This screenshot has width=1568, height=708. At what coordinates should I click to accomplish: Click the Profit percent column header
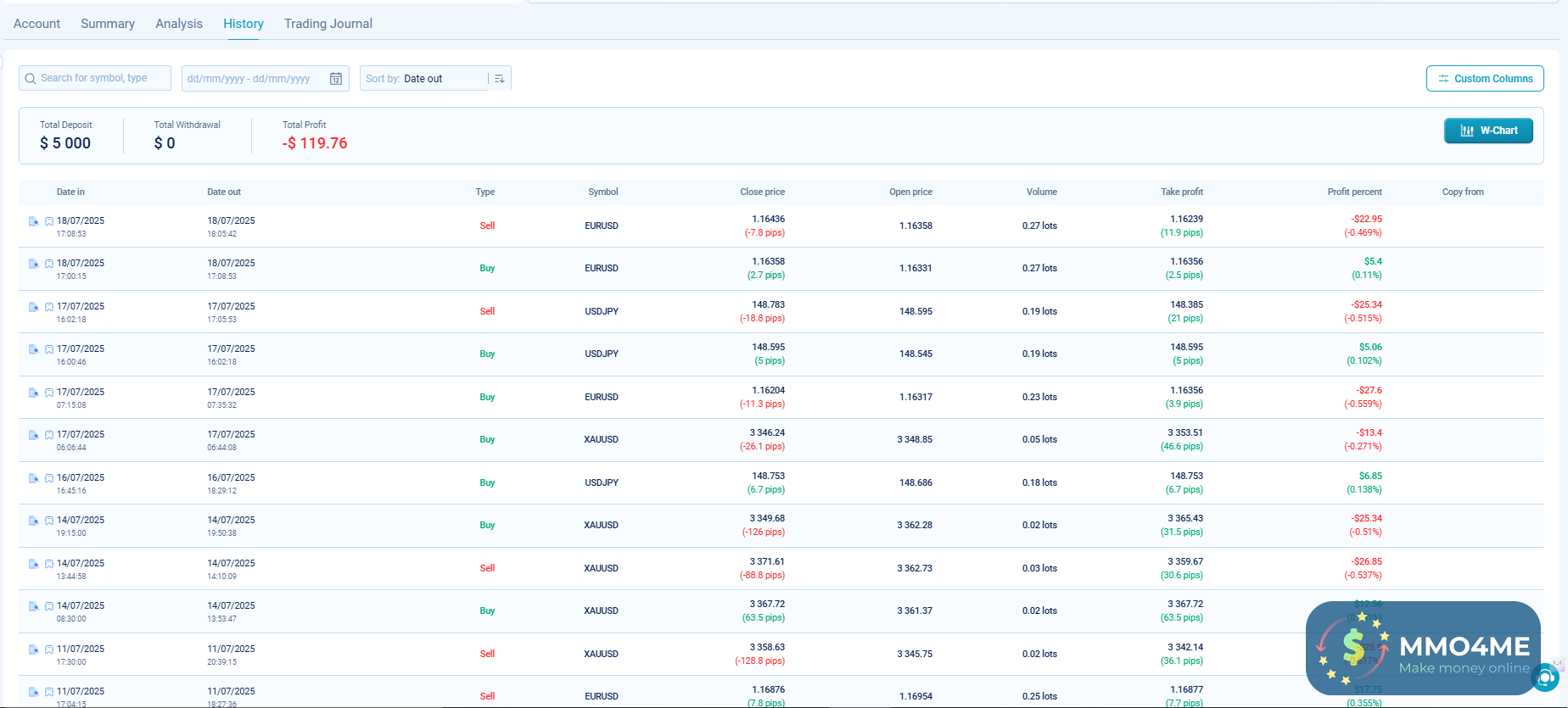tap(1354, 192)
